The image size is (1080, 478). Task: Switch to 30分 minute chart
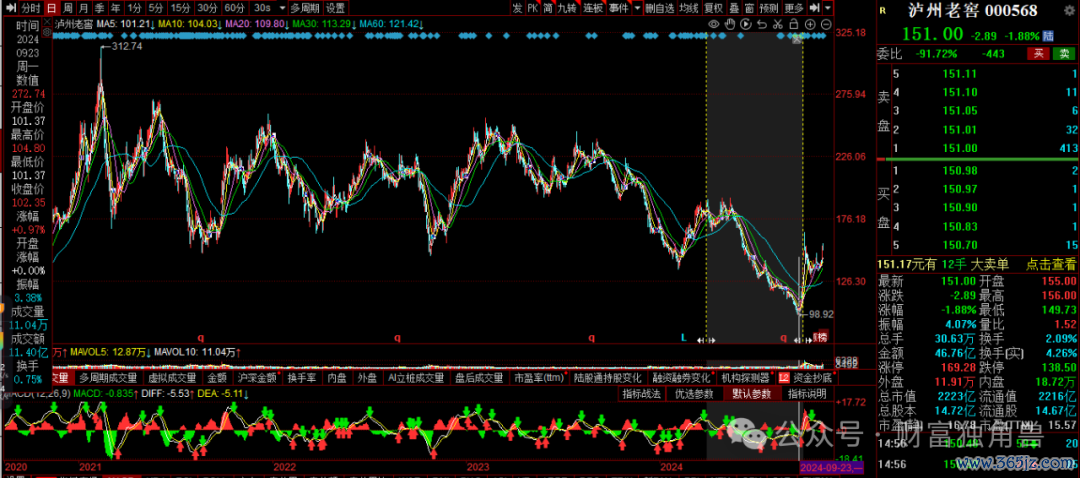tap(207, 8)
